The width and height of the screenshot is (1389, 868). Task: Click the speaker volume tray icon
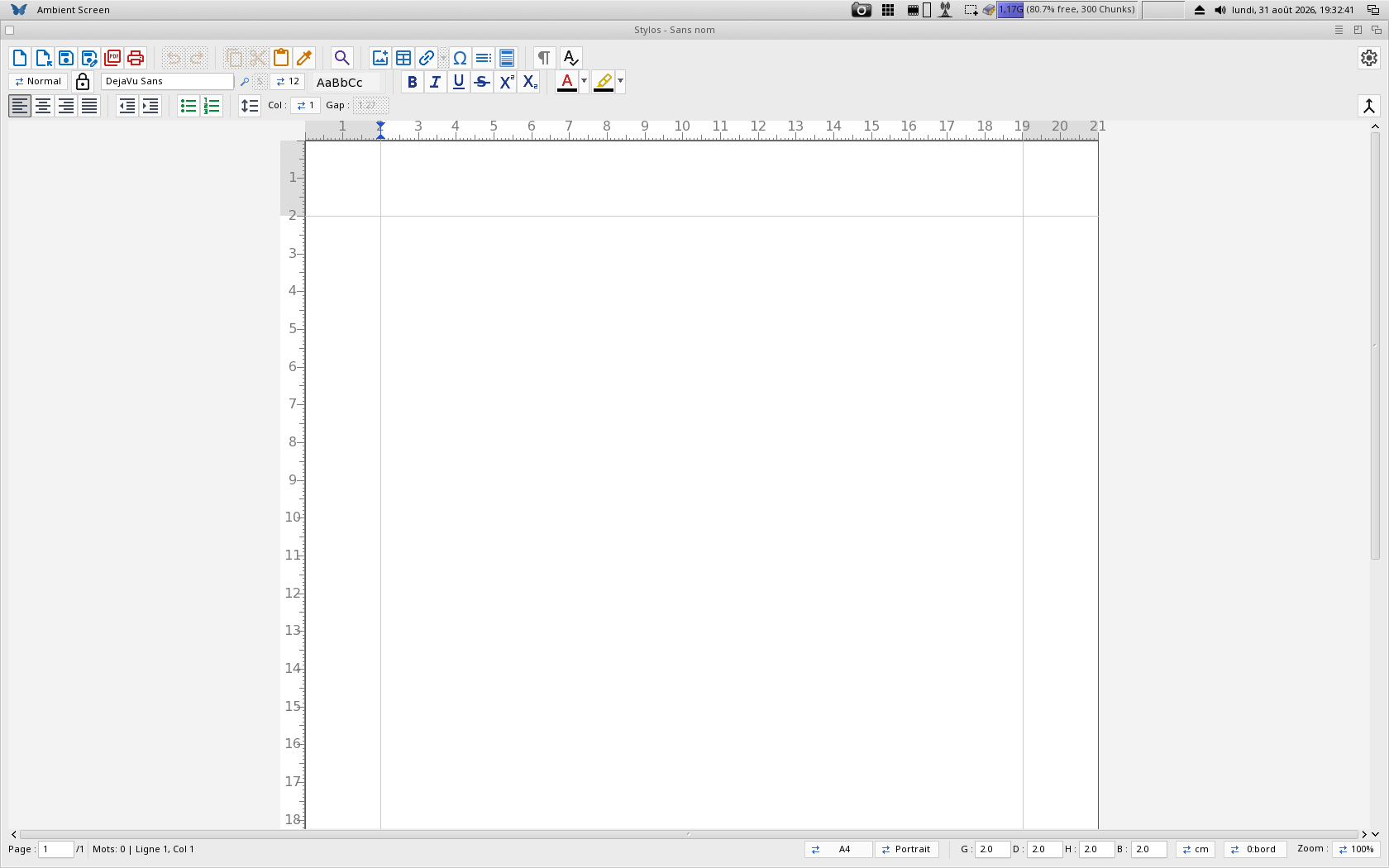(x=1220, y=10)
